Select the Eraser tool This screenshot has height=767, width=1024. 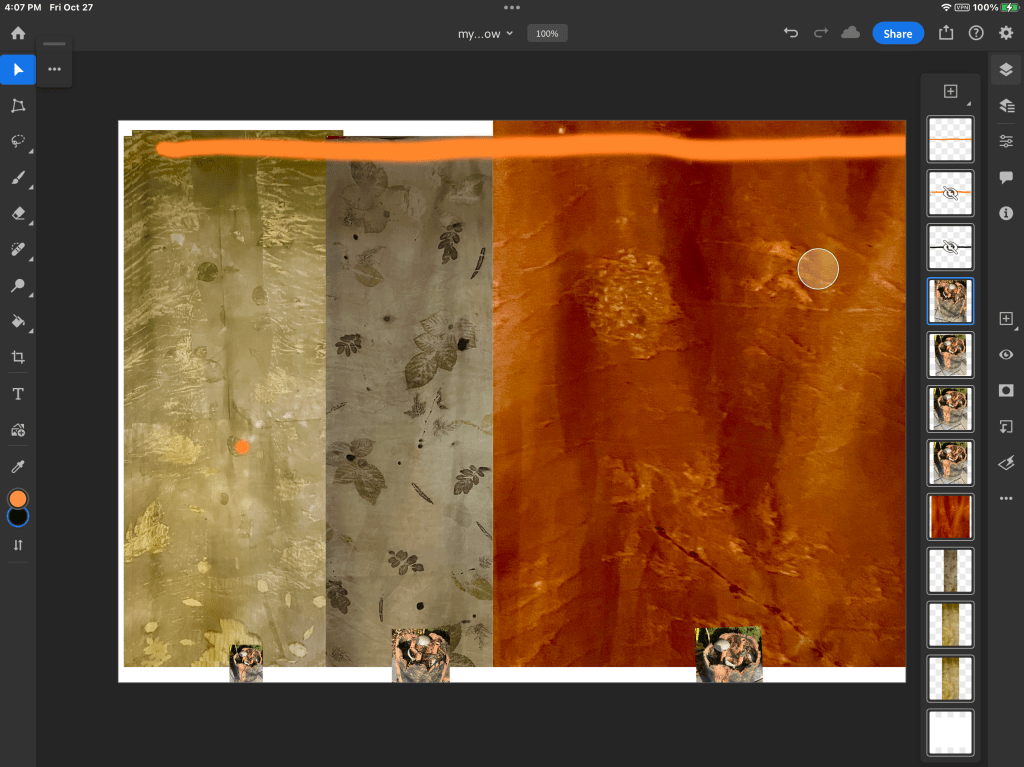tap(18, 214)
